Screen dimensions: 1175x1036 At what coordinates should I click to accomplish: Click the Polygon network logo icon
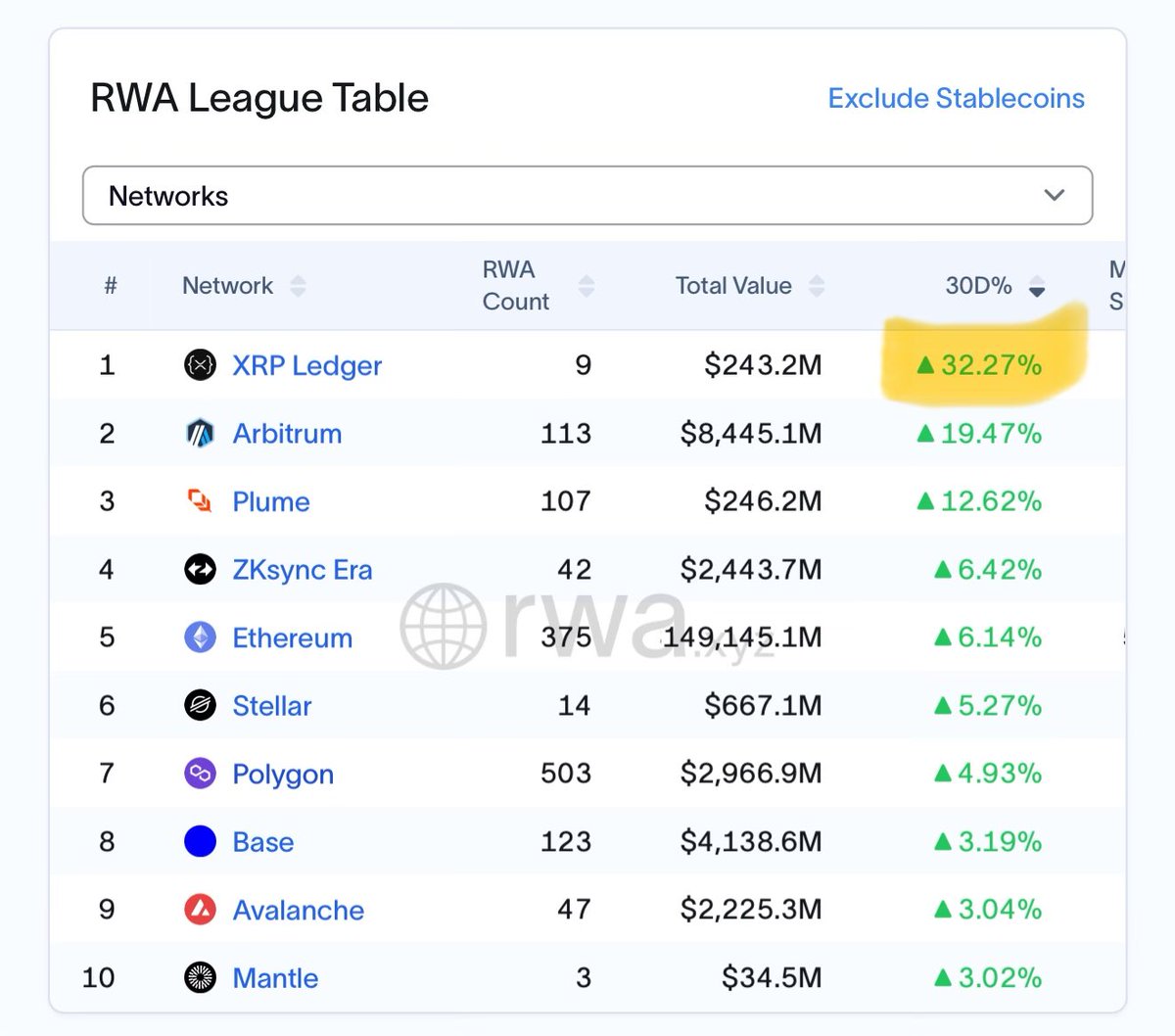click(200, 774)
